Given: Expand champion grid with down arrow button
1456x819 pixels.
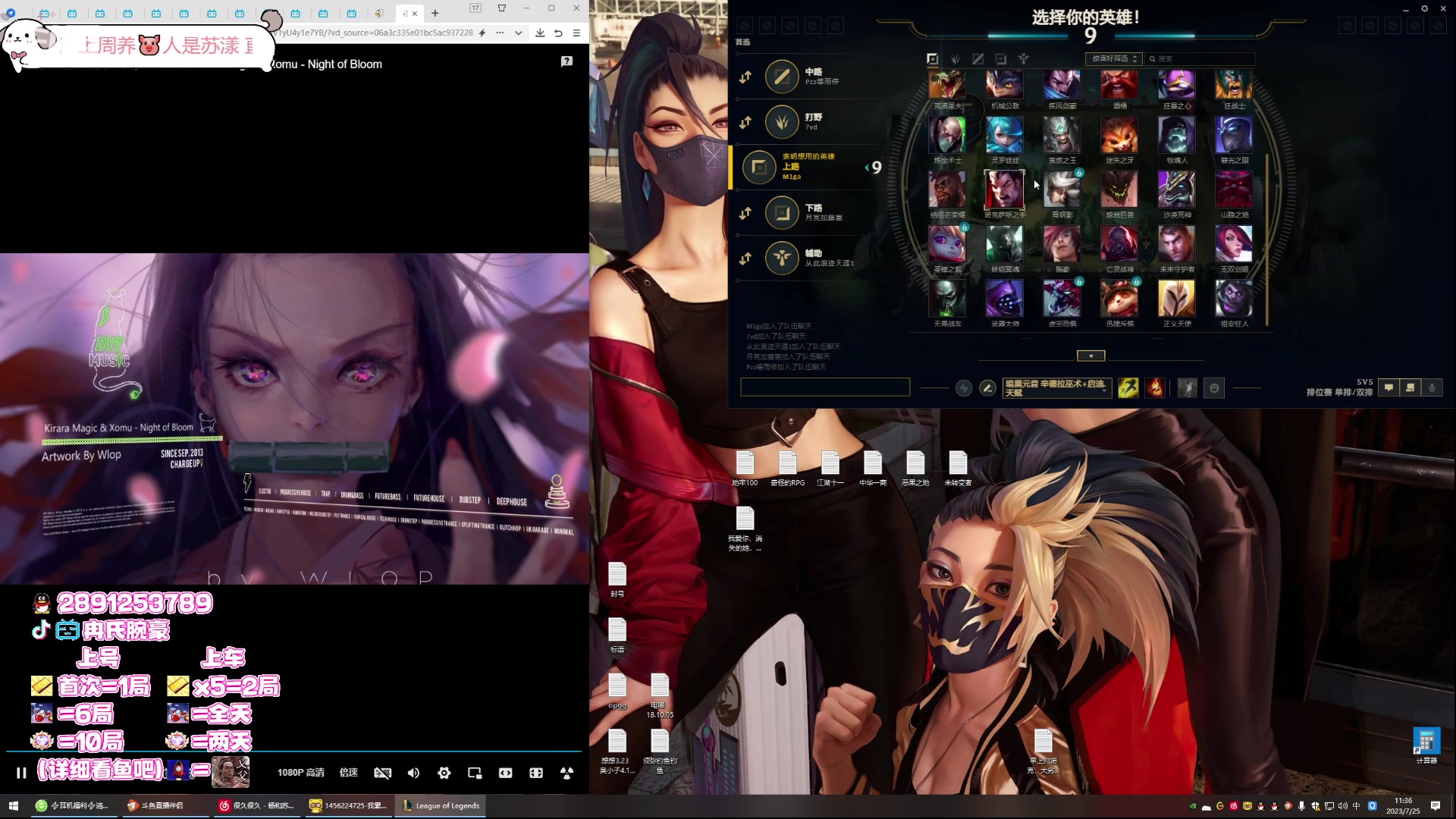Looking at the screenshot, I should (x=1091, y=356).
